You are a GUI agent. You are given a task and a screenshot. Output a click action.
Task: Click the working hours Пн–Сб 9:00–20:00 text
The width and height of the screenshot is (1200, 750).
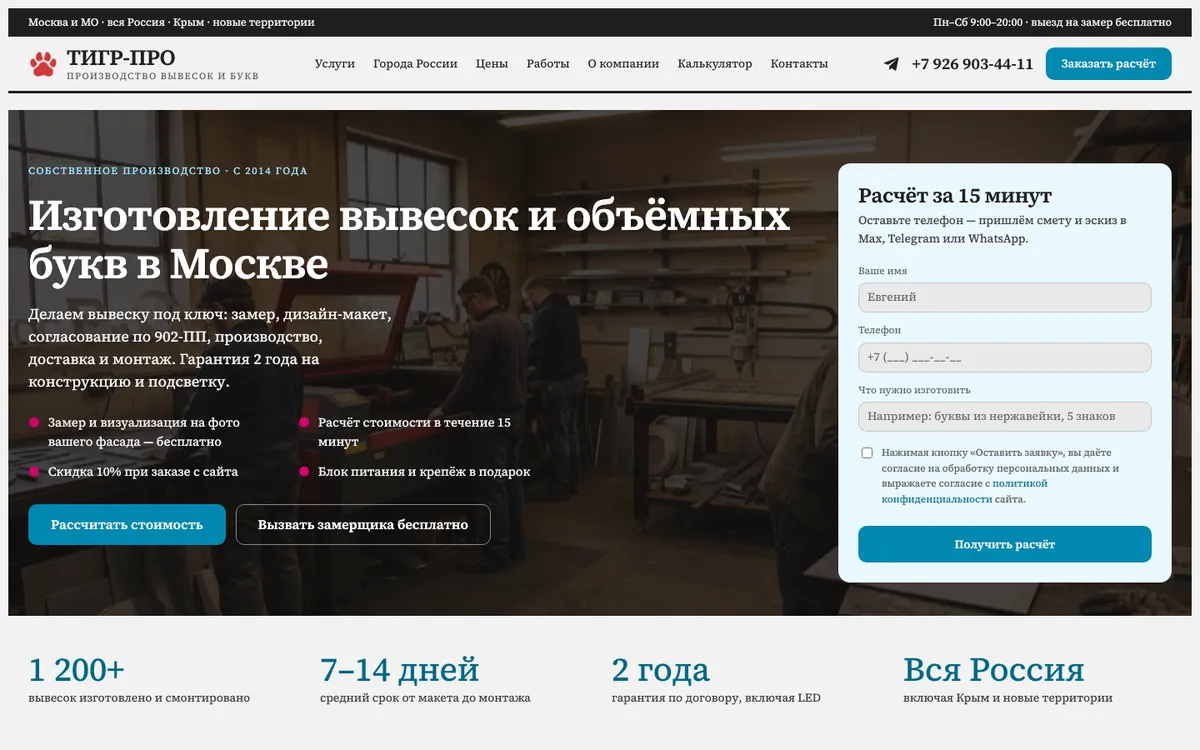click(x=978, y=22)
